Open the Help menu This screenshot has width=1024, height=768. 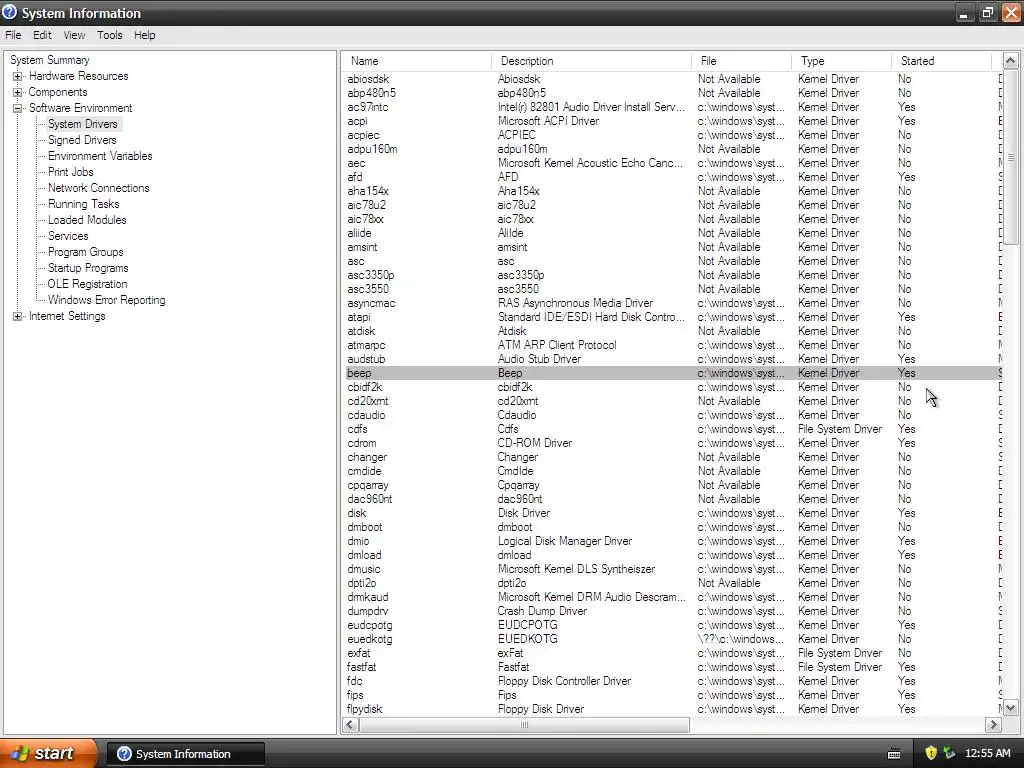144,35
